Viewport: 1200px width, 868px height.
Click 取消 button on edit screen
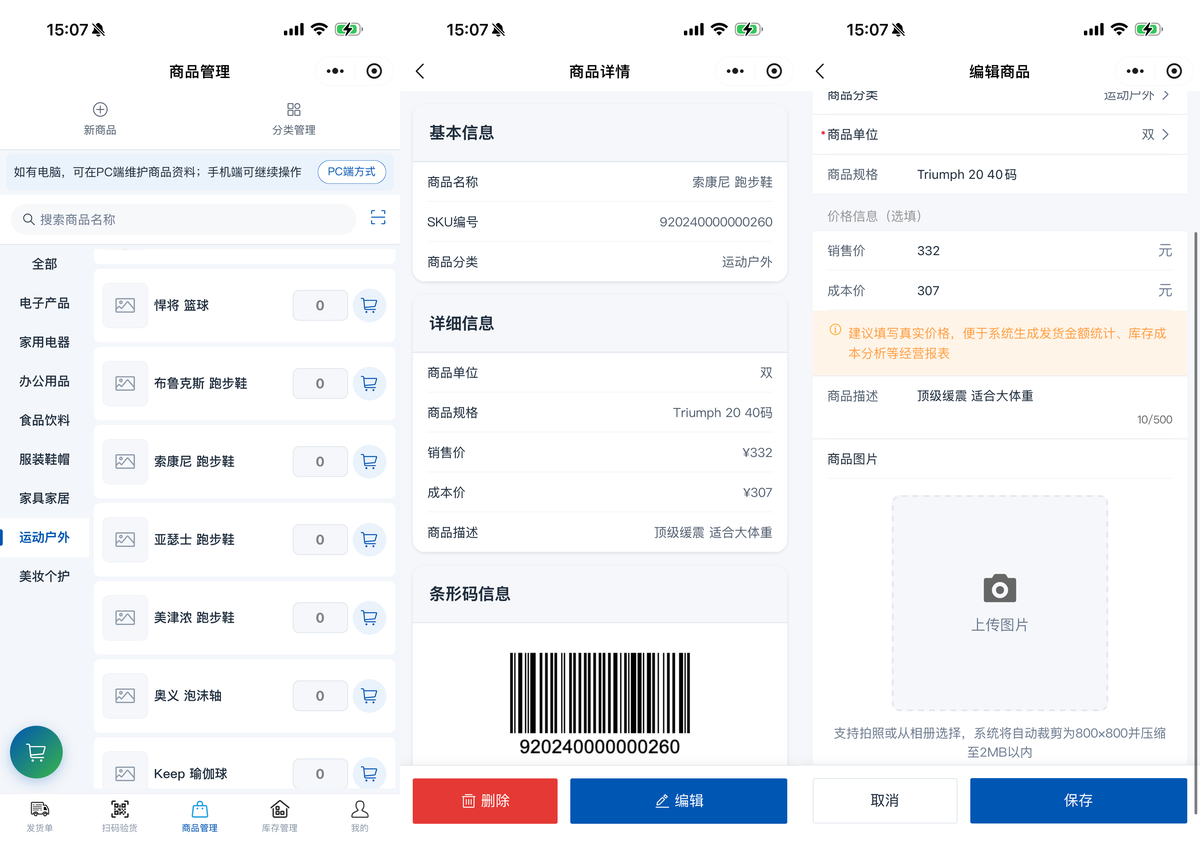(885, 801)
